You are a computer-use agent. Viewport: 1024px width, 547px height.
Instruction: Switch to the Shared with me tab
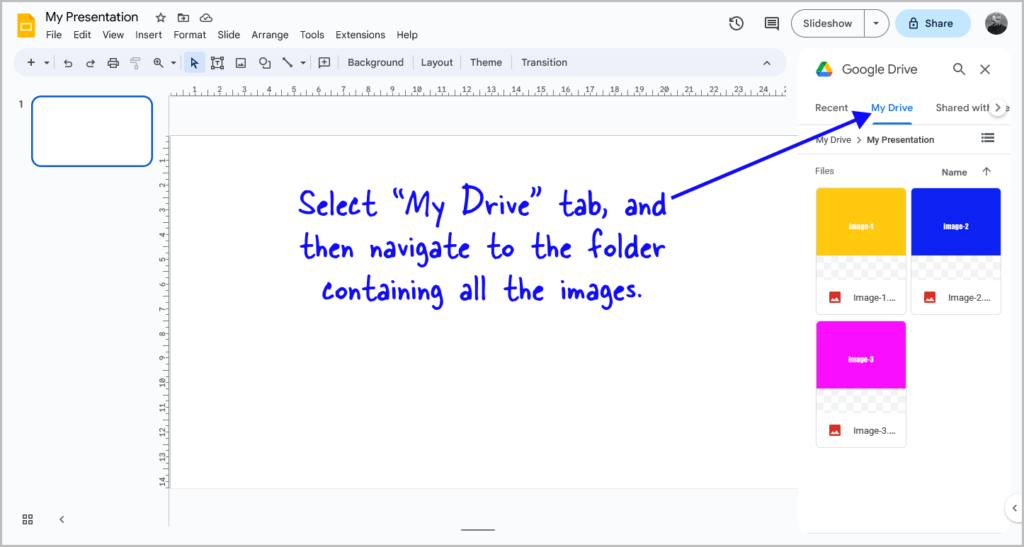click(x=962, y=108)
